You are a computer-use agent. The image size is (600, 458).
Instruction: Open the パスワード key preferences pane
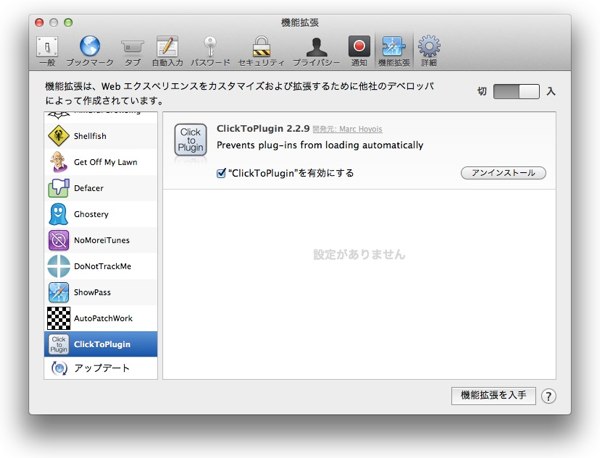[210, 51]
